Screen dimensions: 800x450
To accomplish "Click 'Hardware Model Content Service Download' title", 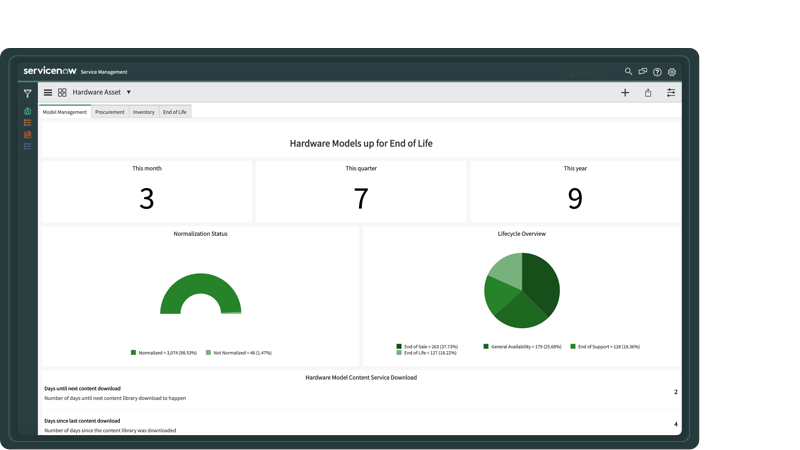I will coord(361,378).
